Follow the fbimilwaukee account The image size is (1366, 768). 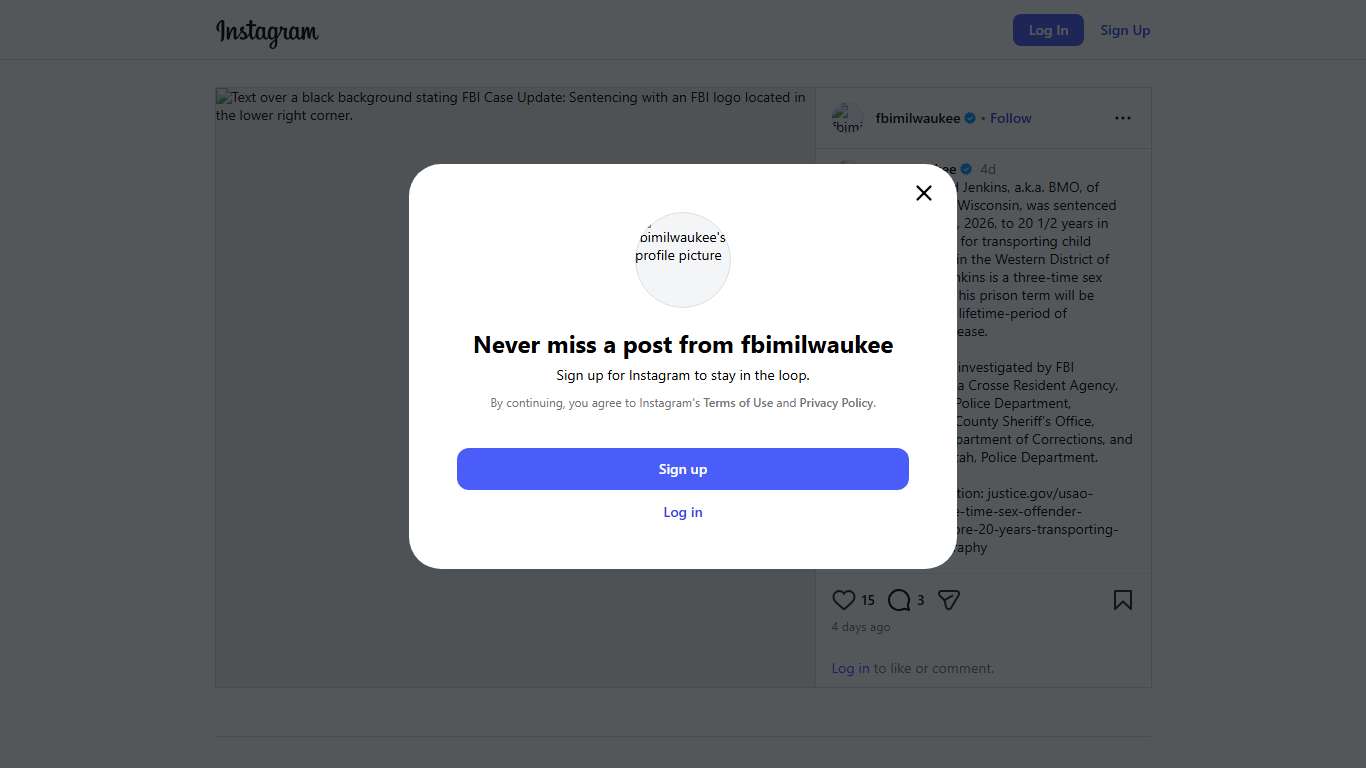(1010, 118)
